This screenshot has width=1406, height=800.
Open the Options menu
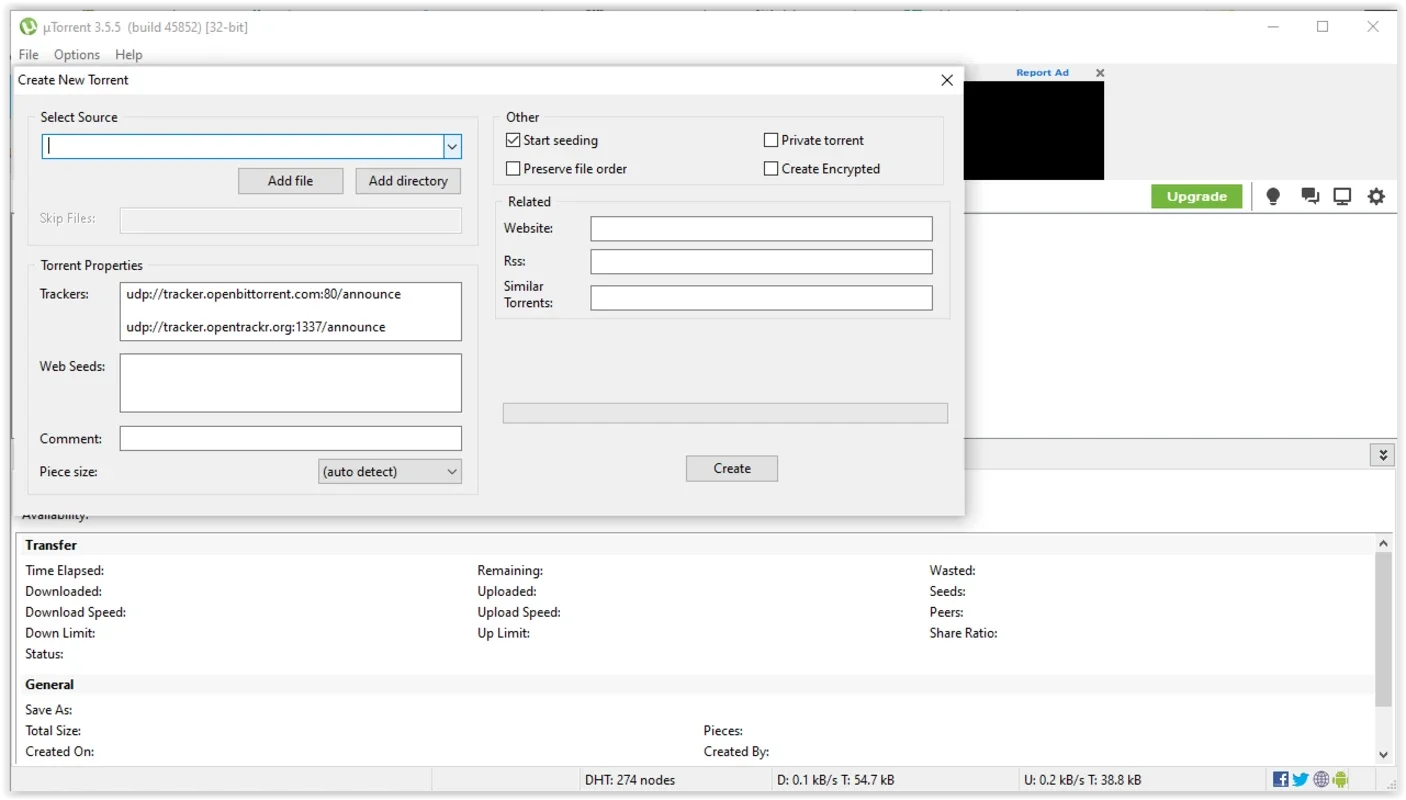coord(77,55)
